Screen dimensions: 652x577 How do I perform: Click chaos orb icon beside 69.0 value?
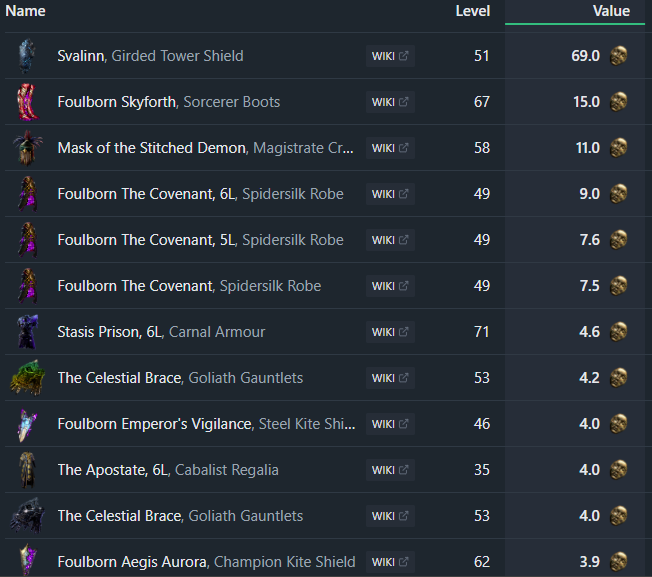point(619,56)
